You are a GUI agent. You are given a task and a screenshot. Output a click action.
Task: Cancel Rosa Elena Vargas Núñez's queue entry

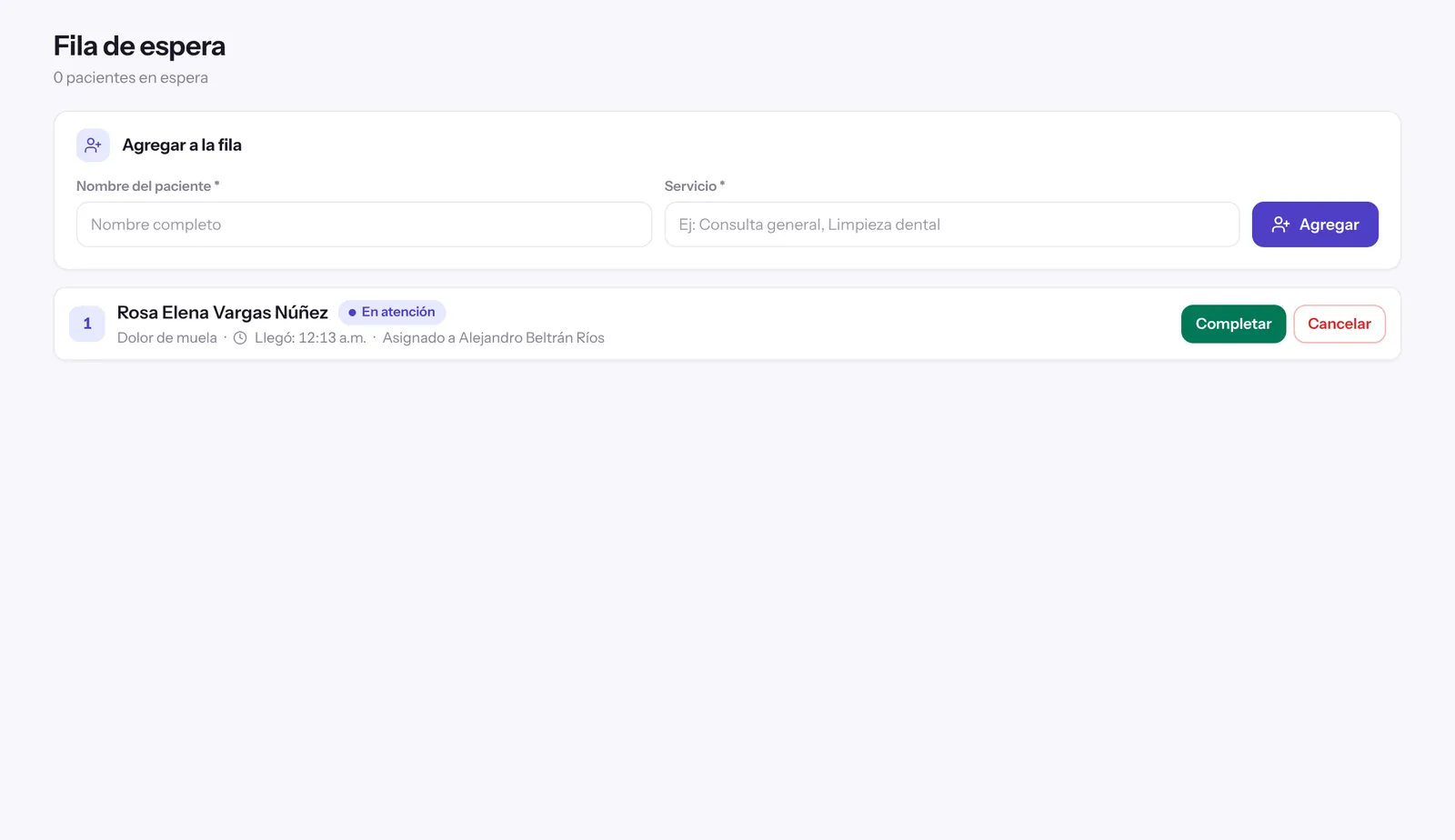(1340, 324)
